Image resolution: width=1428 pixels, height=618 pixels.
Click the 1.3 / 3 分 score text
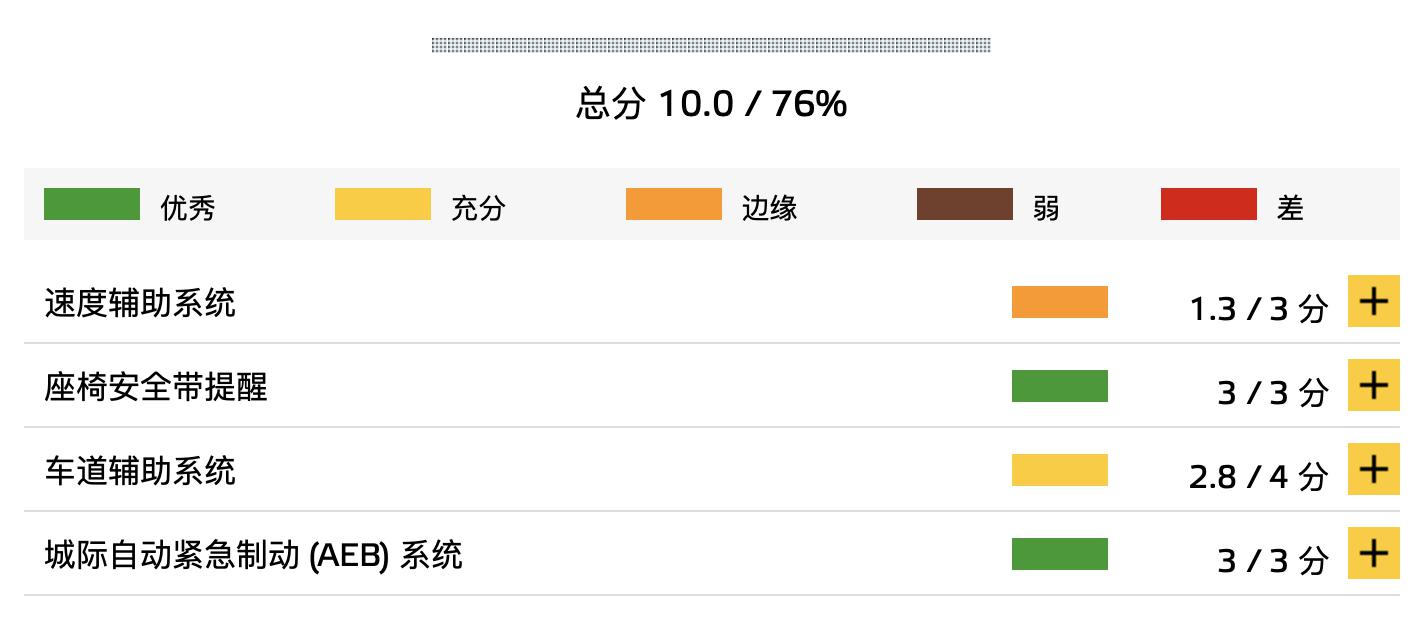(1258, 309)
